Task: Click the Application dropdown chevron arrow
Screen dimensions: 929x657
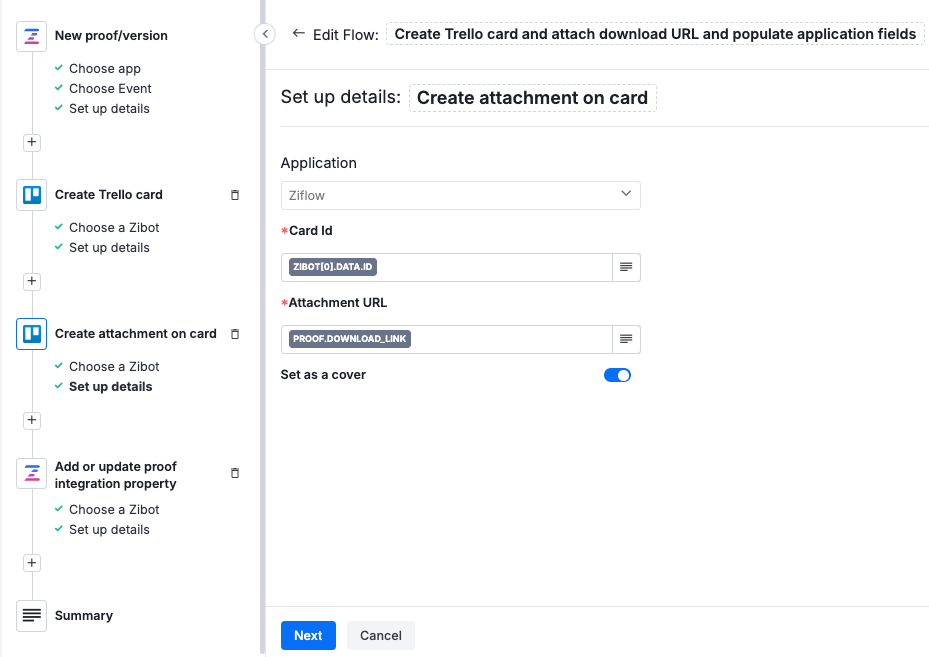Action: [626, 194]
